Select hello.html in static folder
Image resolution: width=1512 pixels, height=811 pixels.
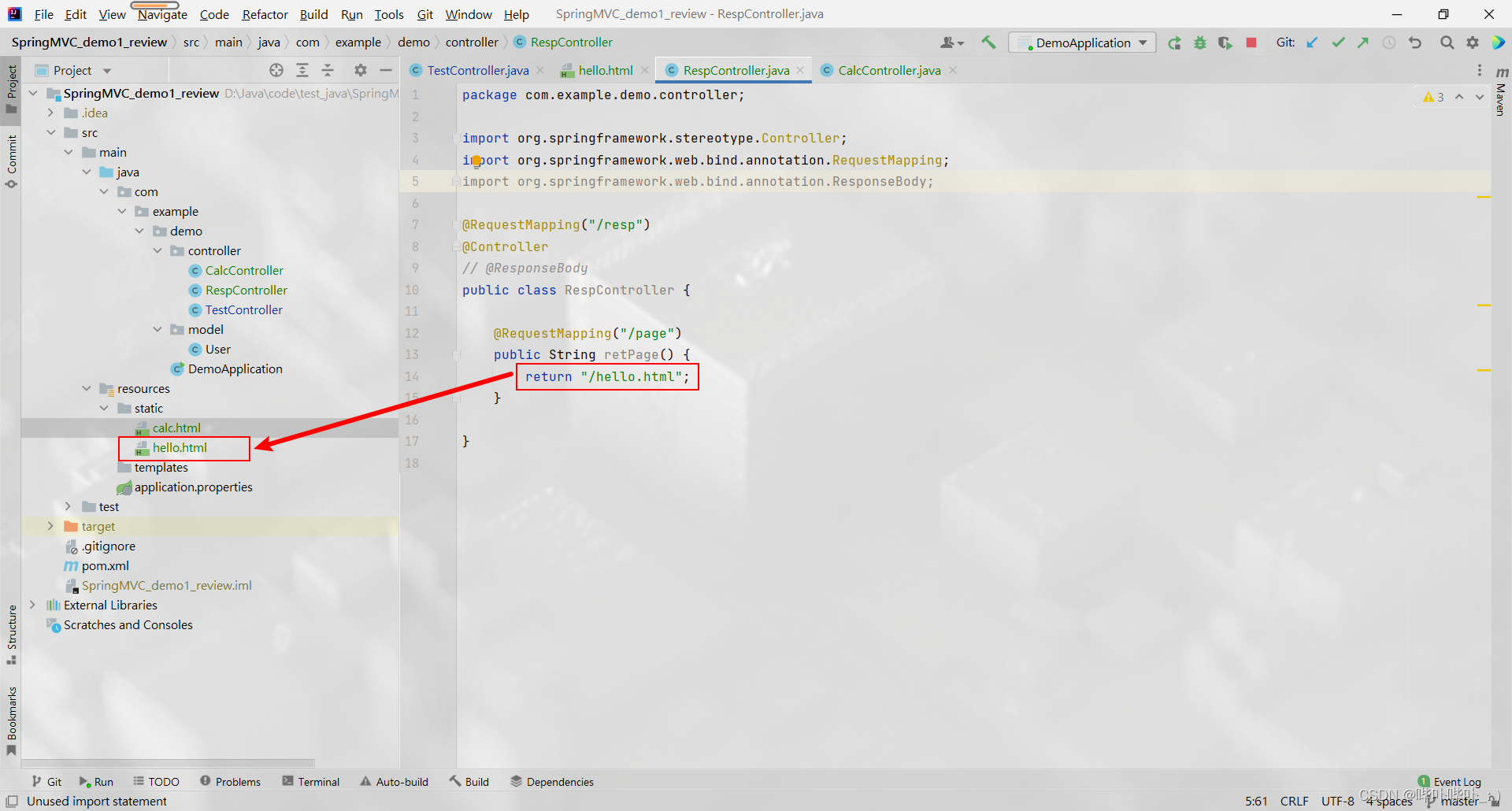pyautogui.click(x=180, y=447)
